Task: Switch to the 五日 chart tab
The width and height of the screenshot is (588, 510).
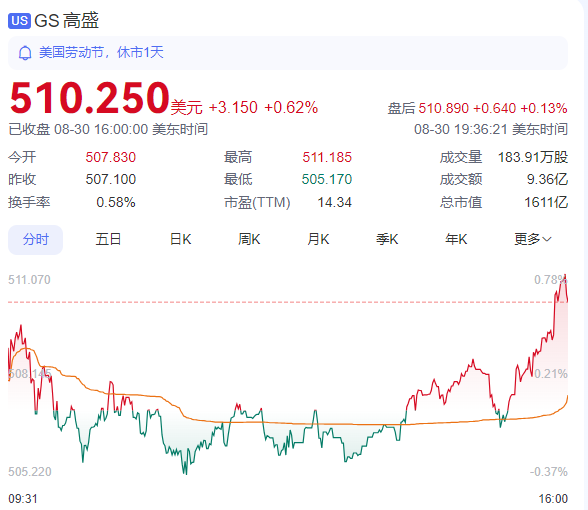Action: coord(108,239)
